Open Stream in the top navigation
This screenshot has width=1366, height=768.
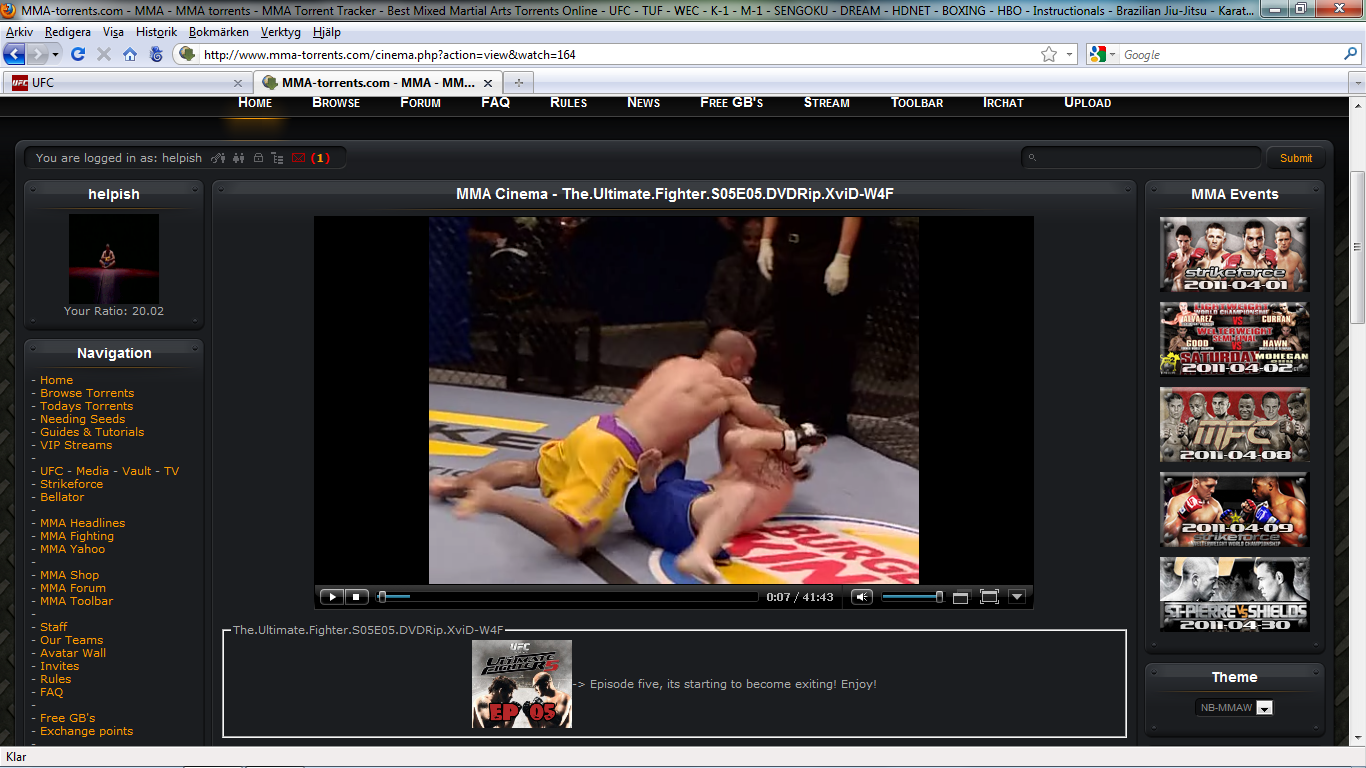coord(826,102)
